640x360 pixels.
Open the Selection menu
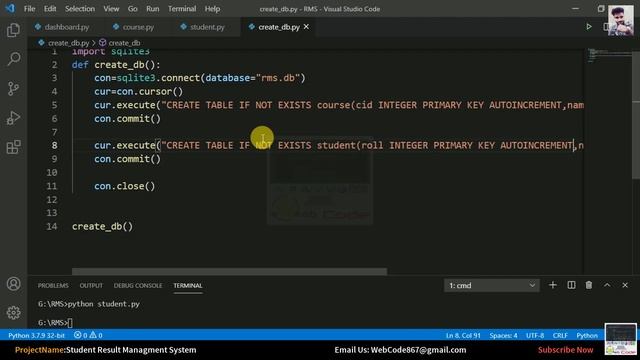click(80, 9)
